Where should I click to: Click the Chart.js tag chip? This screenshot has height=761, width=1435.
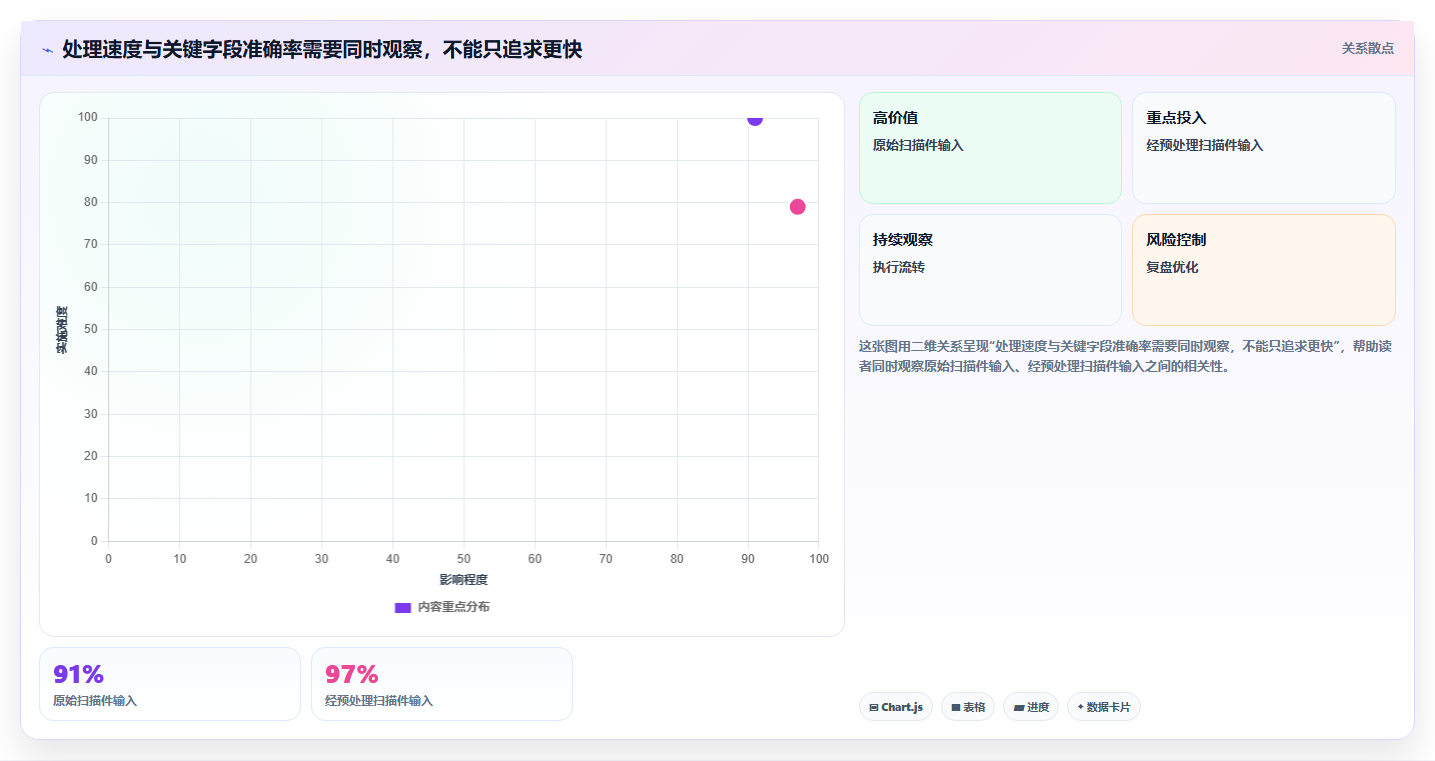click(x=896, y=707)
